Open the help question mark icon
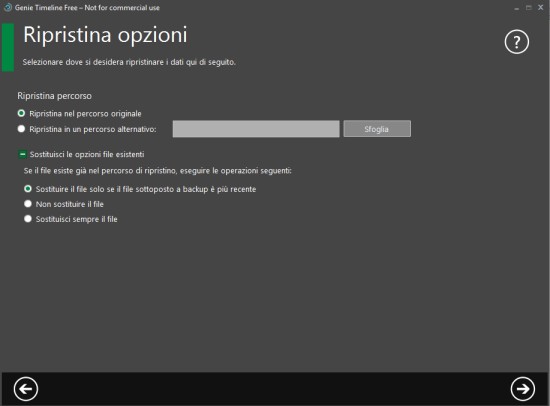Screen dimensions: 550x406 pos(516,42)
